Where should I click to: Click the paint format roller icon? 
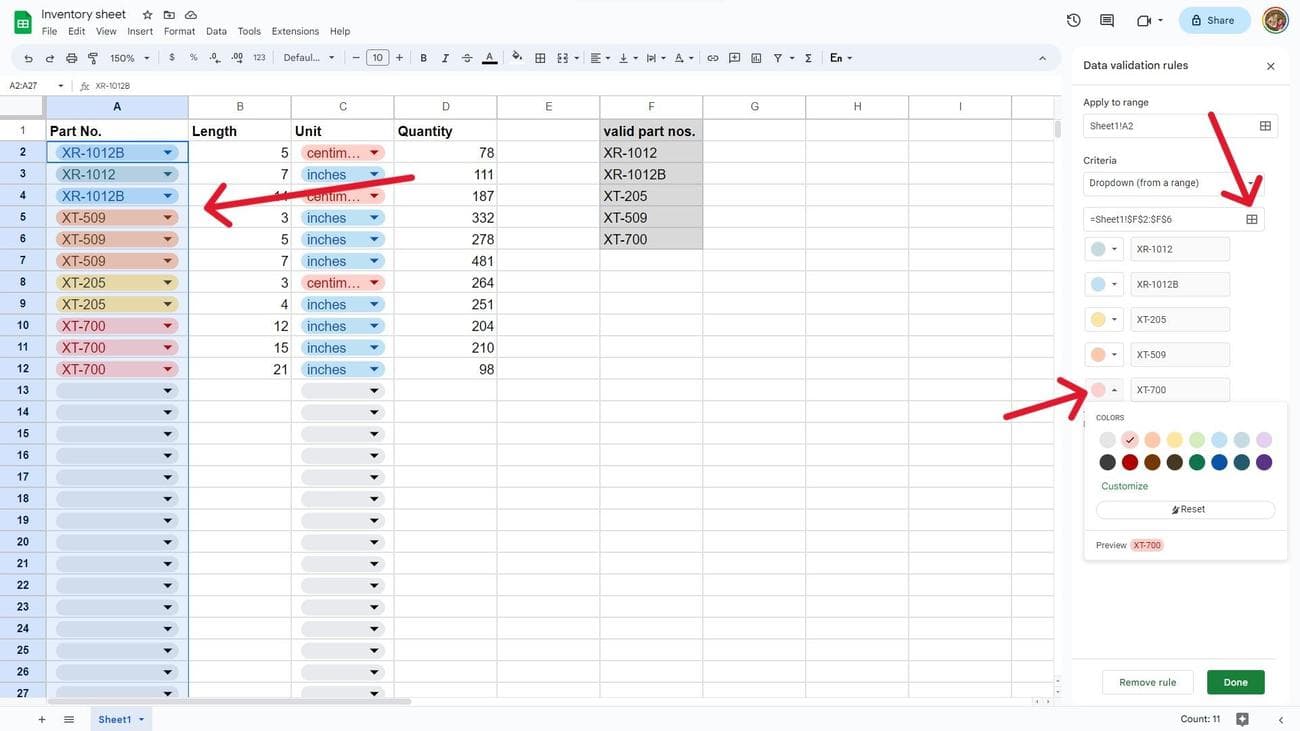coord(93,58)
